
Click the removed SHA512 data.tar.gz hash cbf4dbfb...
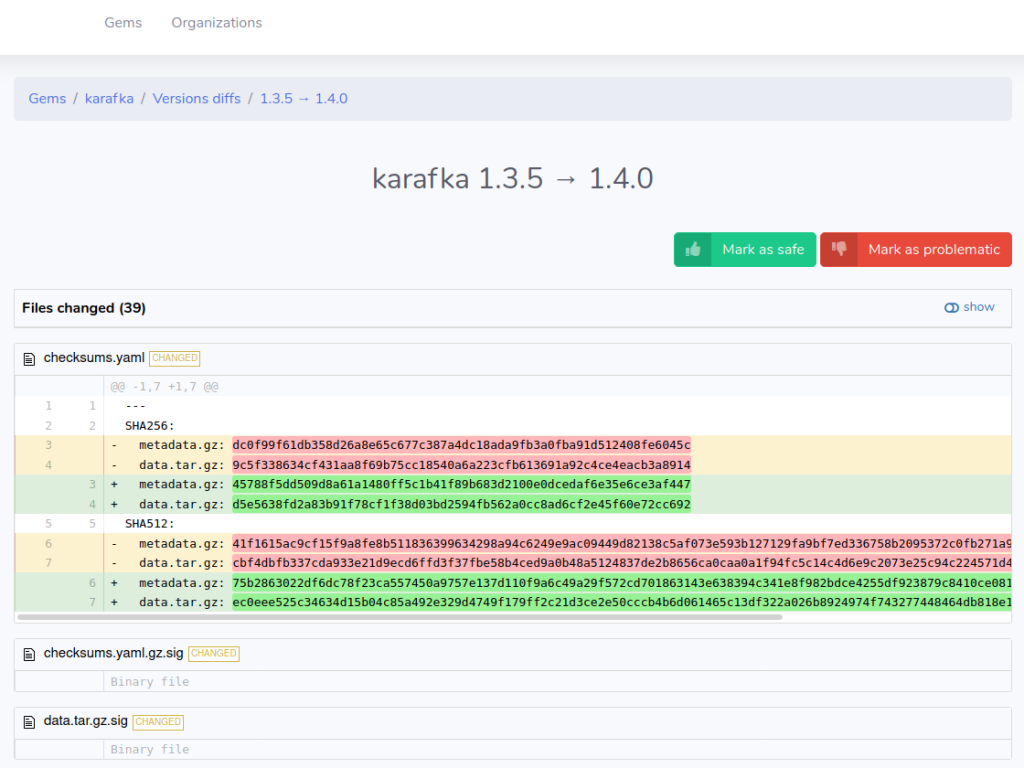click(622, 563)
